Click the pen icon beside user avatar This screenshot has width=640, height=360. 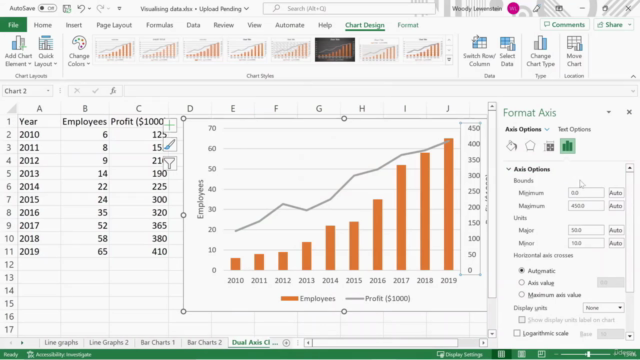[x=536, y=8]
